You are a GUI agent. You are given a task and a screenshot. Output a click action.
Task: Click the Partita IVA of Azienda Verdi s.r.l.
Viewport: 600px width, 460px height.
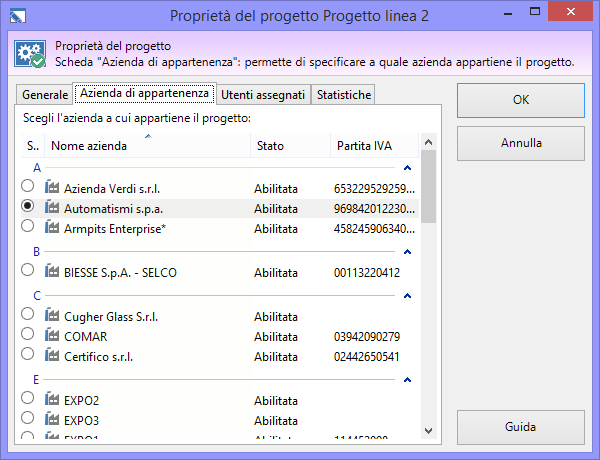tap(374, 189)
